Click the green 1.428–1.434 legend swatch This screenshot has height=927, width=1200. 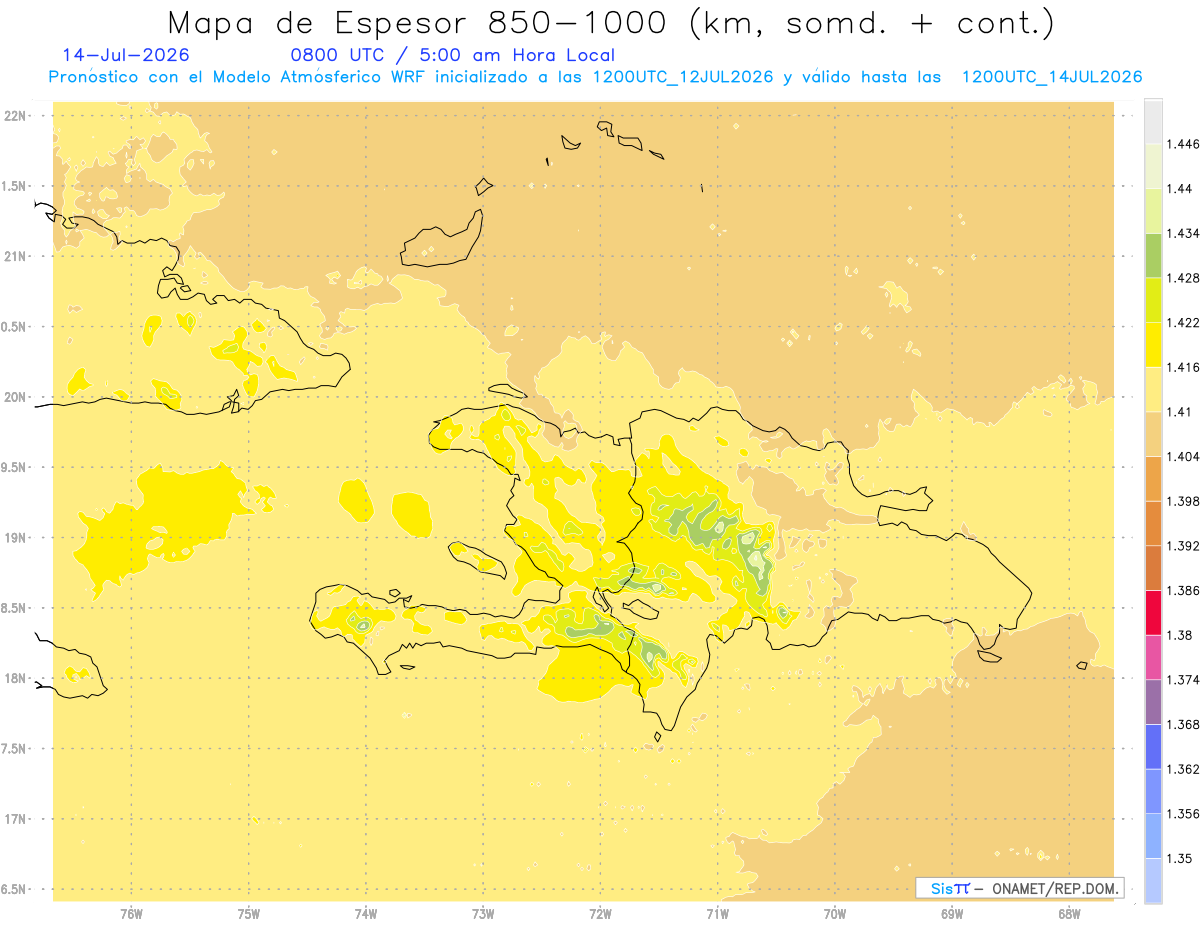pyautogui.click(x=1153, y=255)
